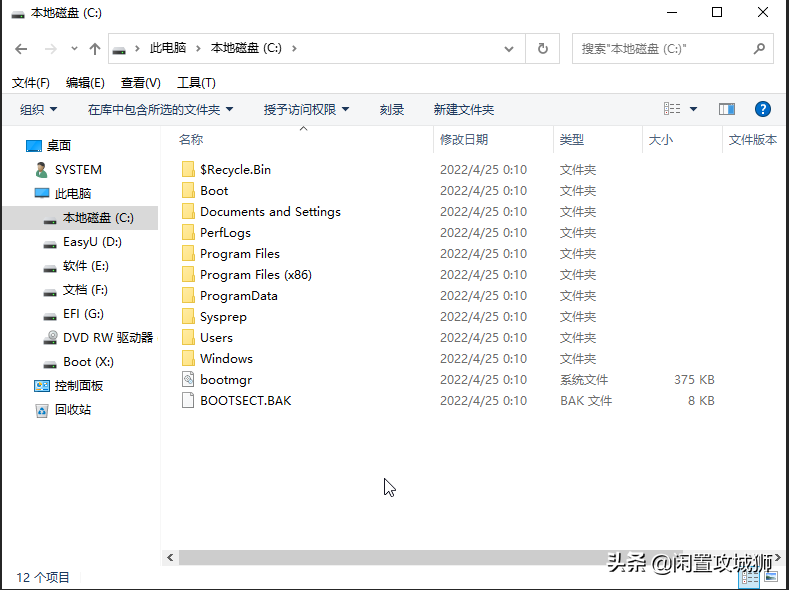Select 桌面 in navigation pane
789x590 pixels.
59,146
